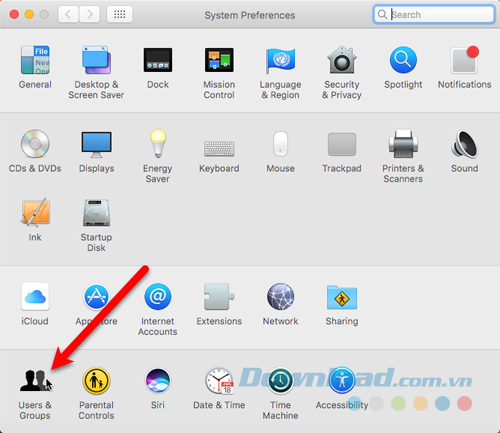Click the magnifier icon in Search field
The height and width of the screenshot is (433, 500).
[382, 14]
